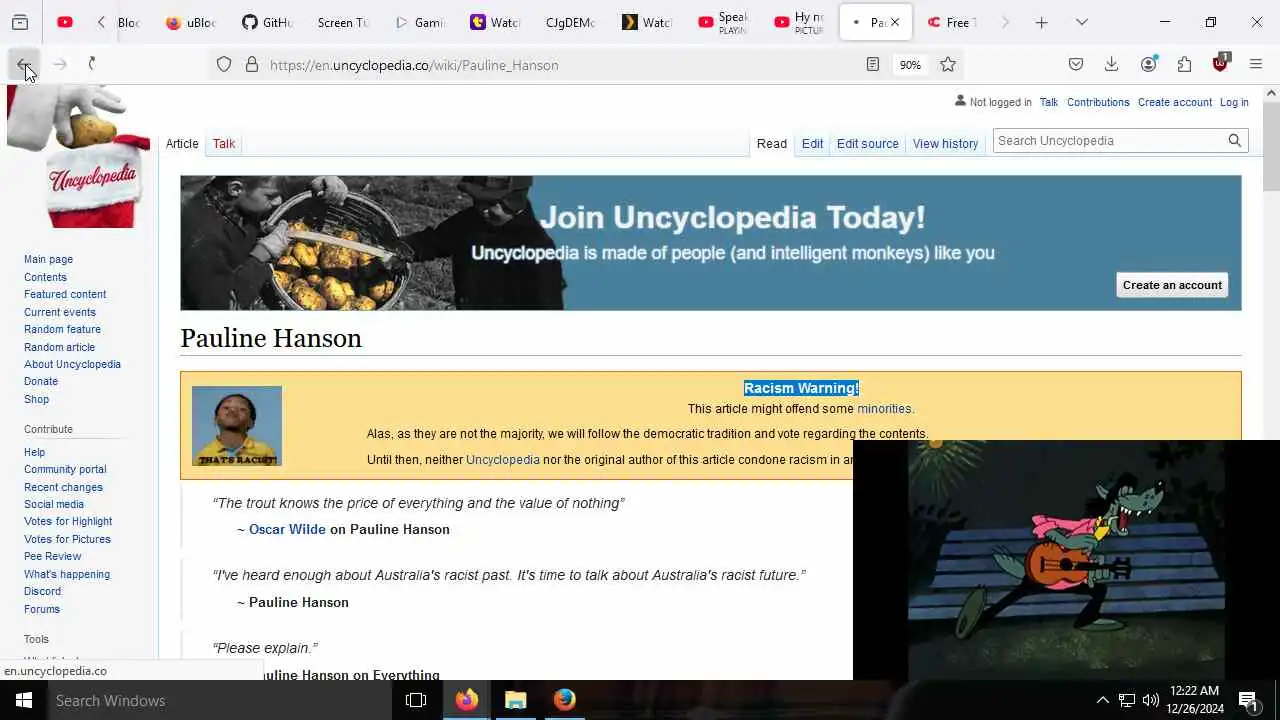This screenshot has width=1280, height=720.
Task: Open the Firefox account icon
Action: (x=1148, y=65)
